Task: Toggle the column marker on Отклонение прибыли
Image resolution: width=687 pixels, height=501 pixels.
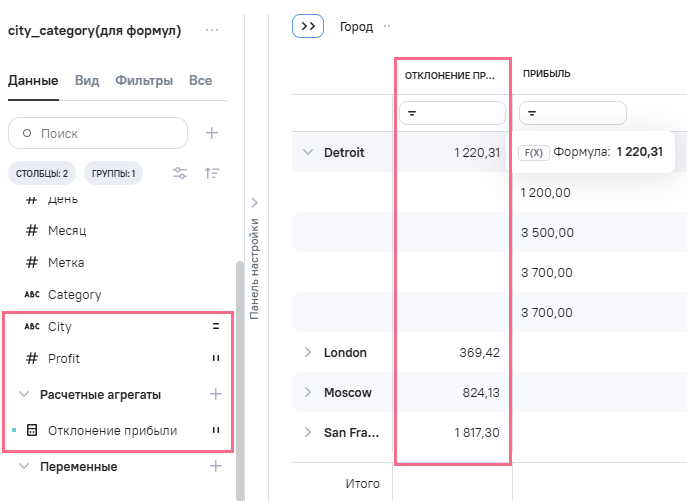Action: (x=215, y=430)
